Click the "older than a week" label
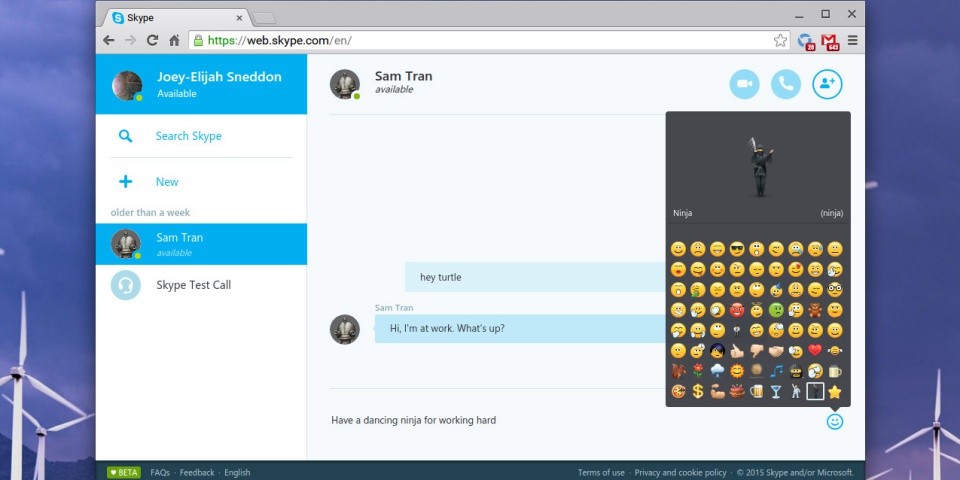The image size is (960, 480). pos(150,212)
